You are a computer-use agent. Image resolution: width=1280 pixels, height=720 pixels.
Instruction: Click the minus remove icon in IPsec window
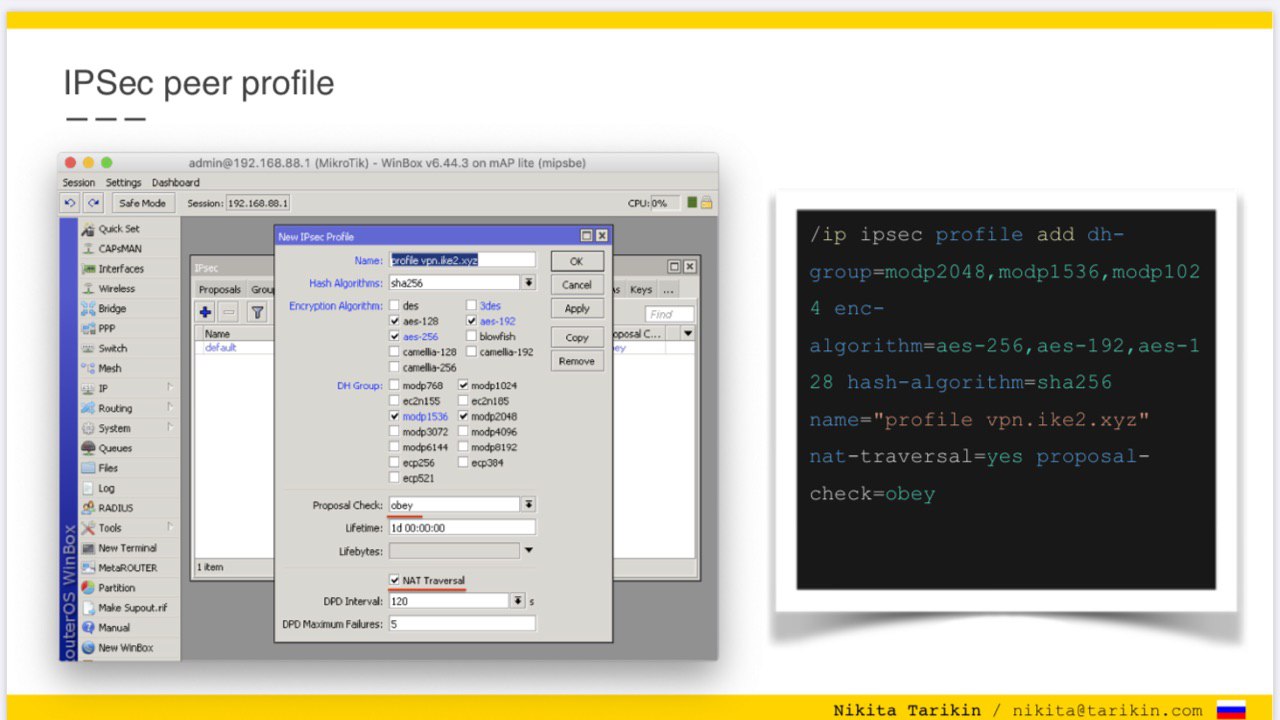point(229,313)
